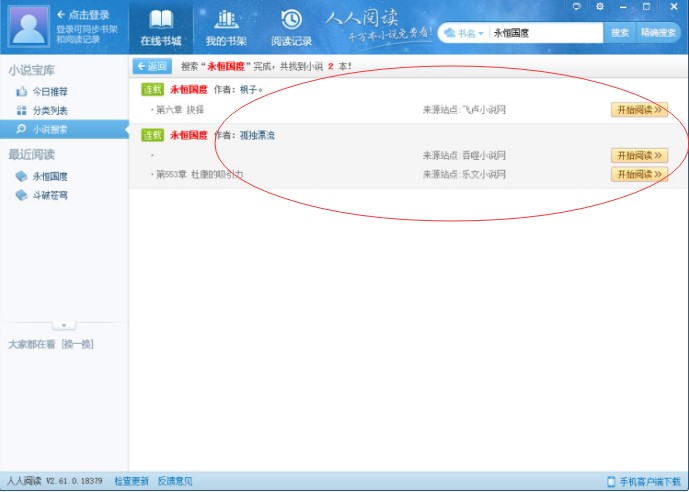Open the 阅读记录 reading history tab
689x492 pixels.
point(291,28)
